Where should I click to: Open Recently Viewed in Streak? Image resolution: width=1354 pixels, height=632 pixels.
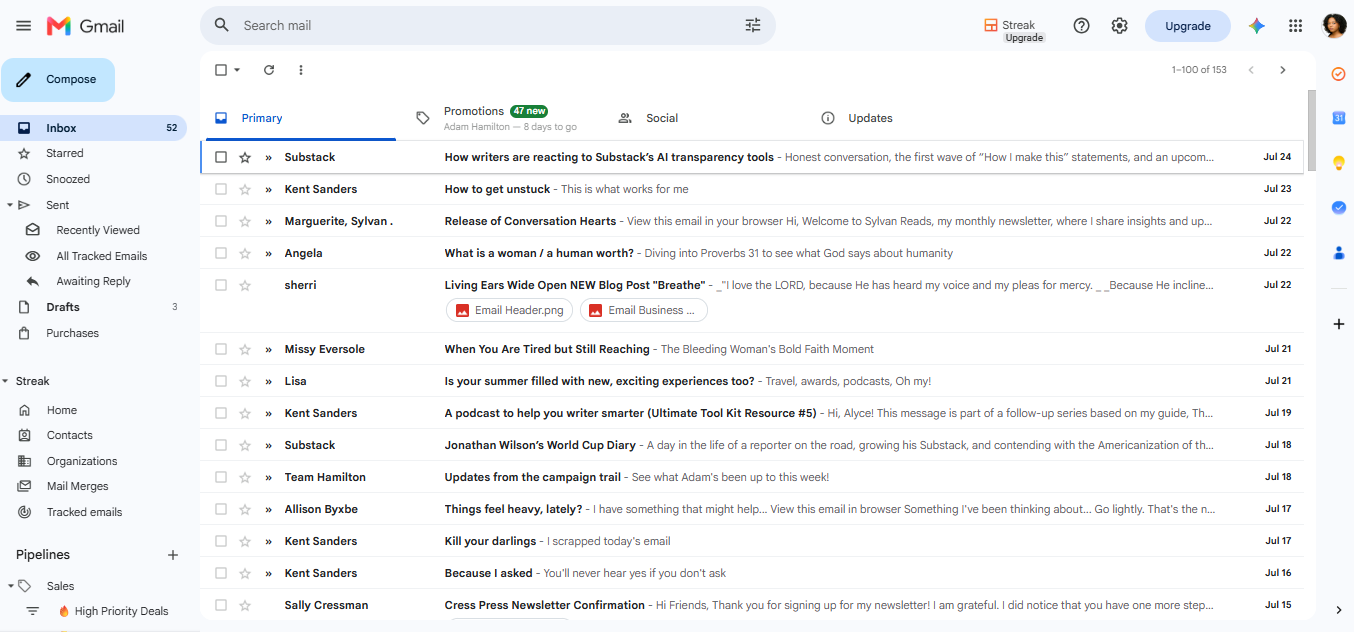[98, 230]
